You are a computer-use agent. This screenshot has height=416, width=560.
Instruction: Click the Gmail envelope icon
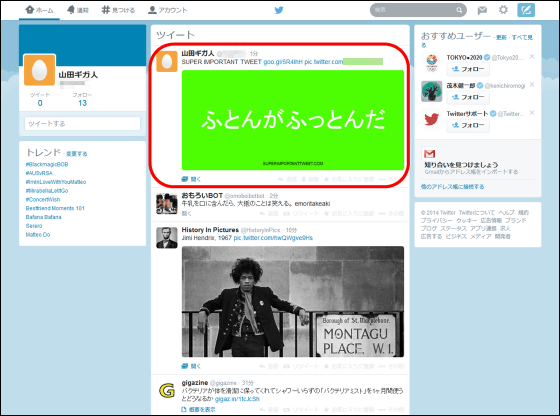coord(429,154)
